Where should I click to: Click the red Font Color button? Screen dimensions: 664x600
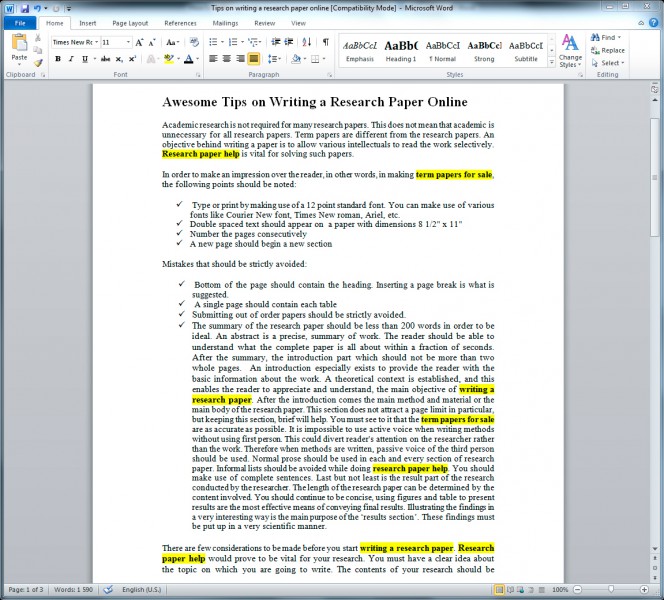click(x=188, y=59)
